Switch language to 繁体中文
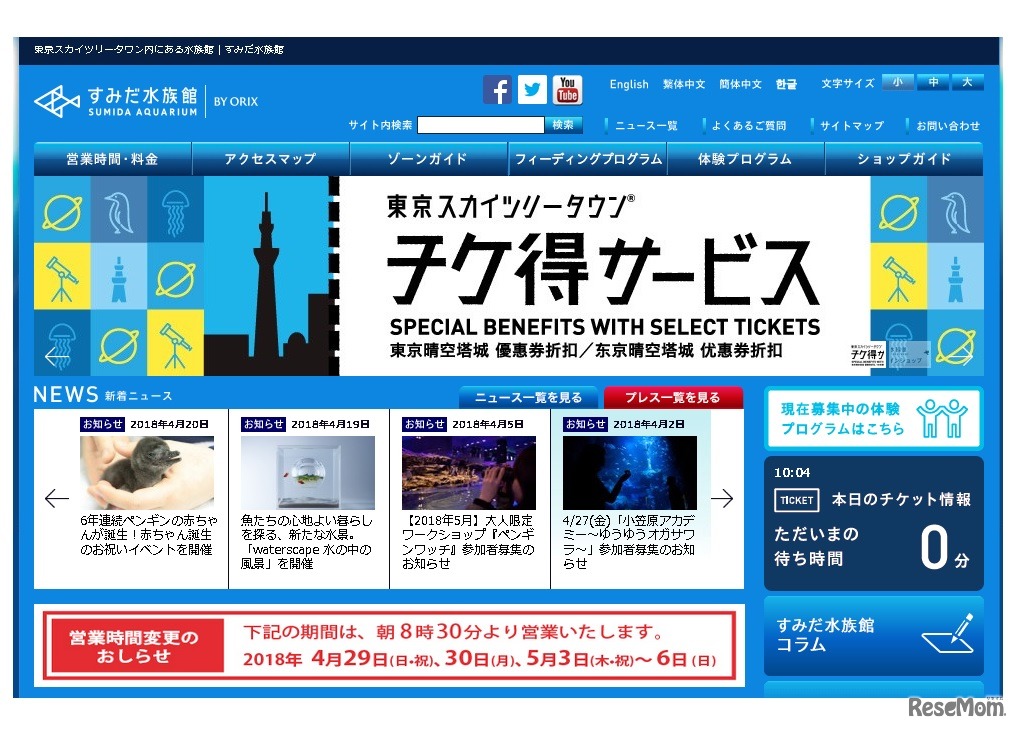The image size is (1019, 730). pos(684,84)
